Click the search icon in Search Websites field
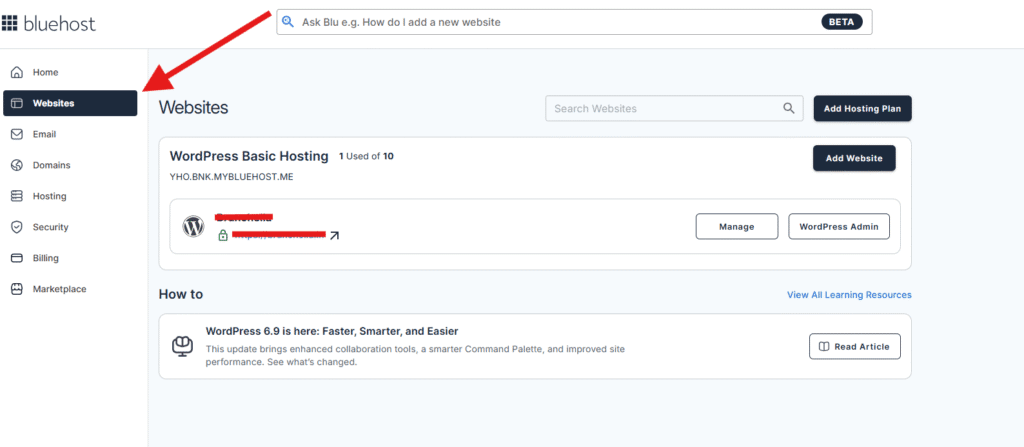The height and width of the screenshot is (447, 1024). tap(789, 108)
